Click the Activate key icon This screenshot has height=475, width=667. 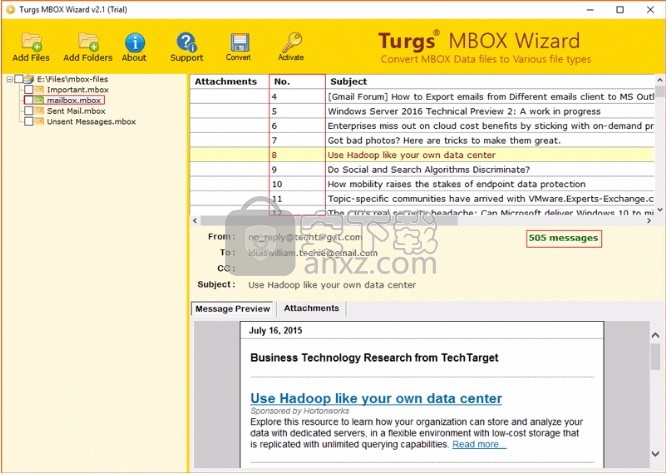tap(292, 42)
